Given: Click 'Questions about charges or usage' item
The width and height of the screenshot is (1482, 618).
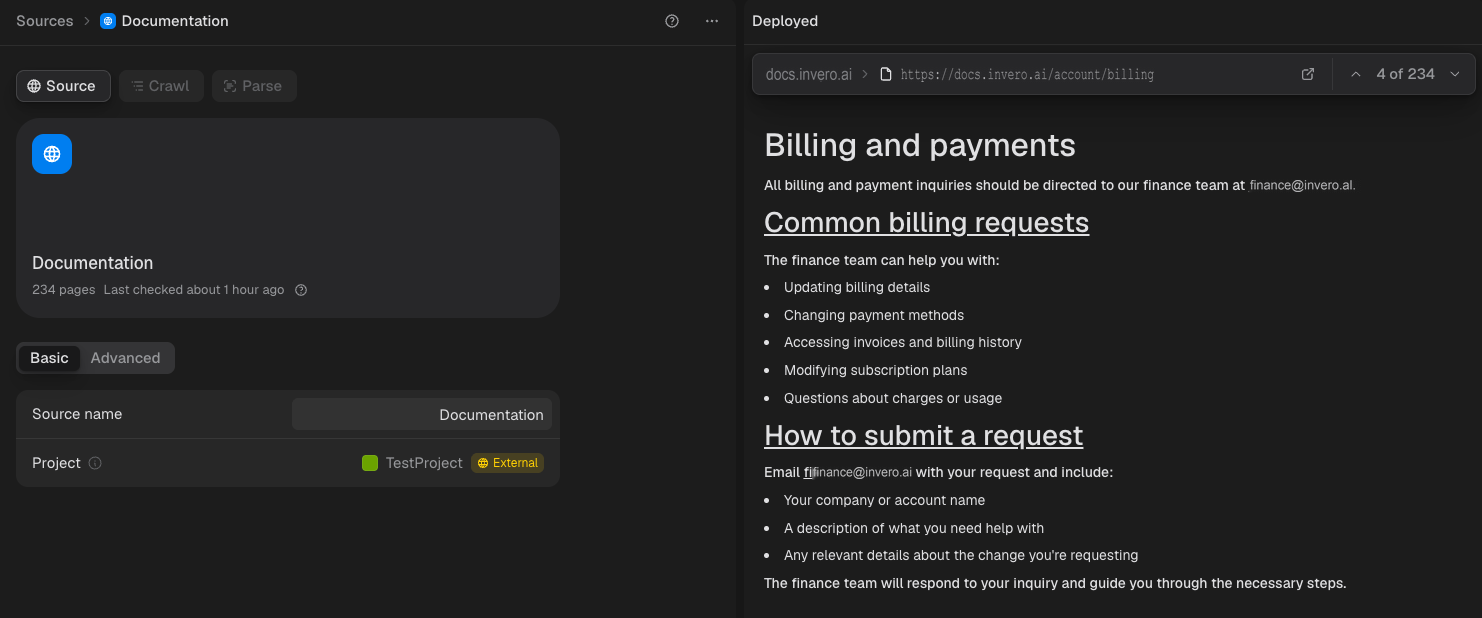Looking at the screenshot, I should [x=893, y=398].
